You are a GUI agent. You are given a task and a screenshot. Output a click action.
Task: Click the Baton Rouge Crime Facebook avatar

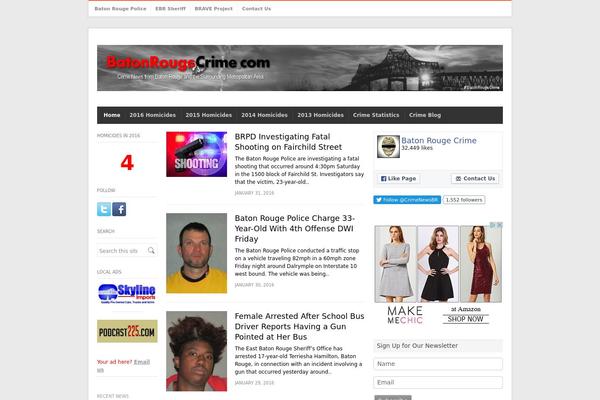click(x=388, y=146)
